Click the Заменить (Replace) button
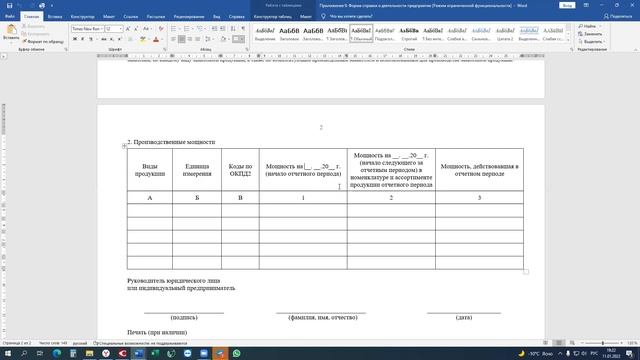The image size is (640, 360). (590, 34)
